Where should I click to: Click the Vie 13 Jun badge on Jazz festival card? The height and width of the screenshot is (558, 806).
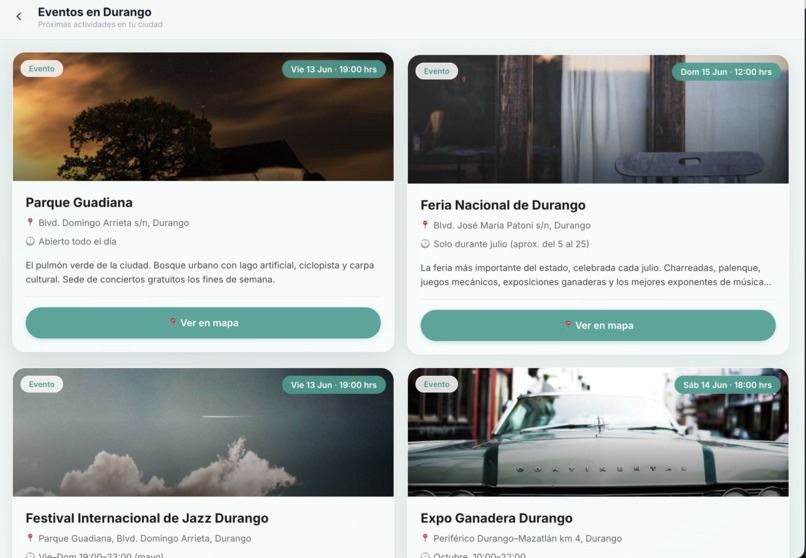334,385
